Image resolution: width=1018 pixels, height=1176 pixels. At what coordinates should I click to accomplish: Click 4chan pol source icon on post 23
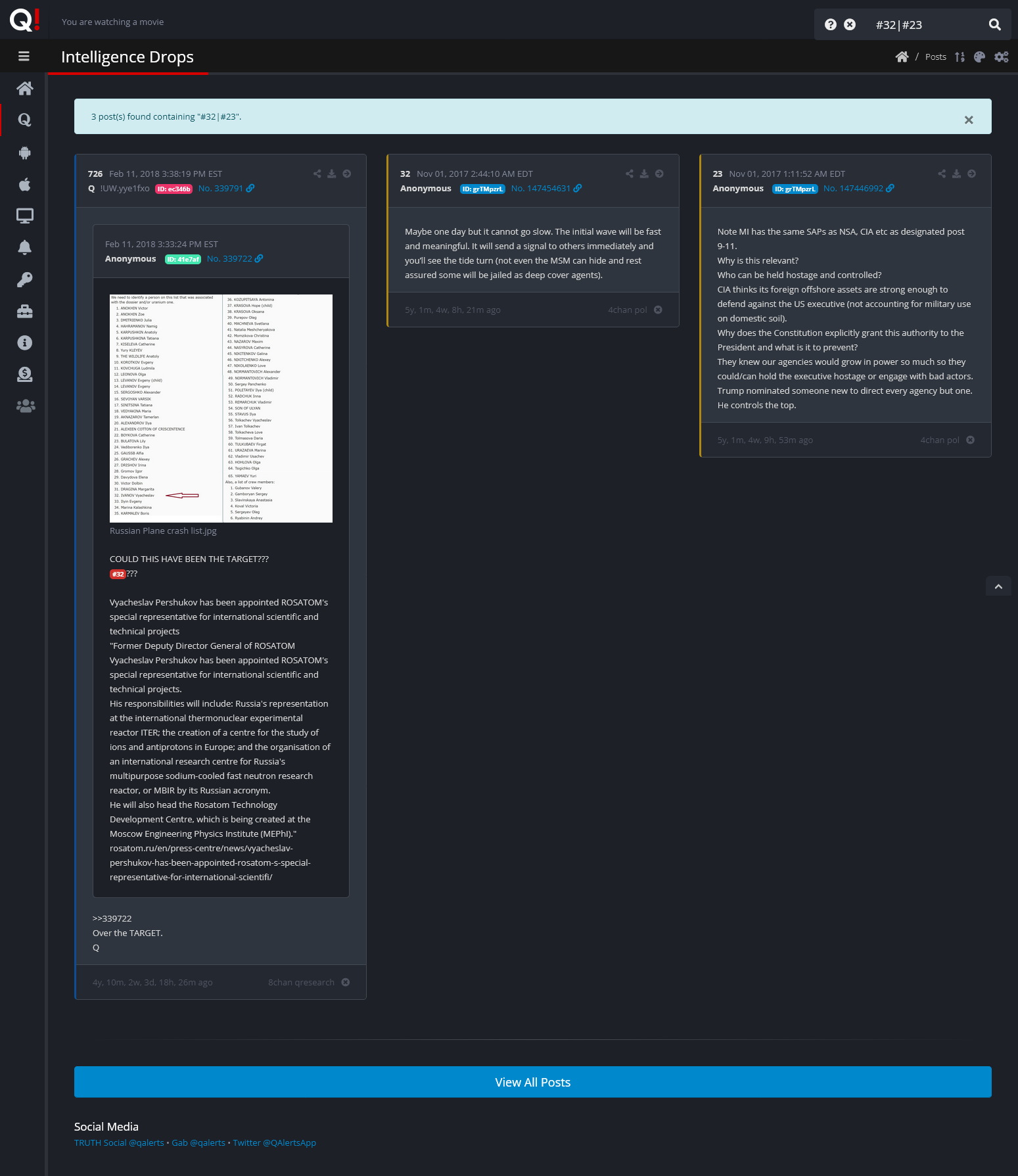pos(970,440)
